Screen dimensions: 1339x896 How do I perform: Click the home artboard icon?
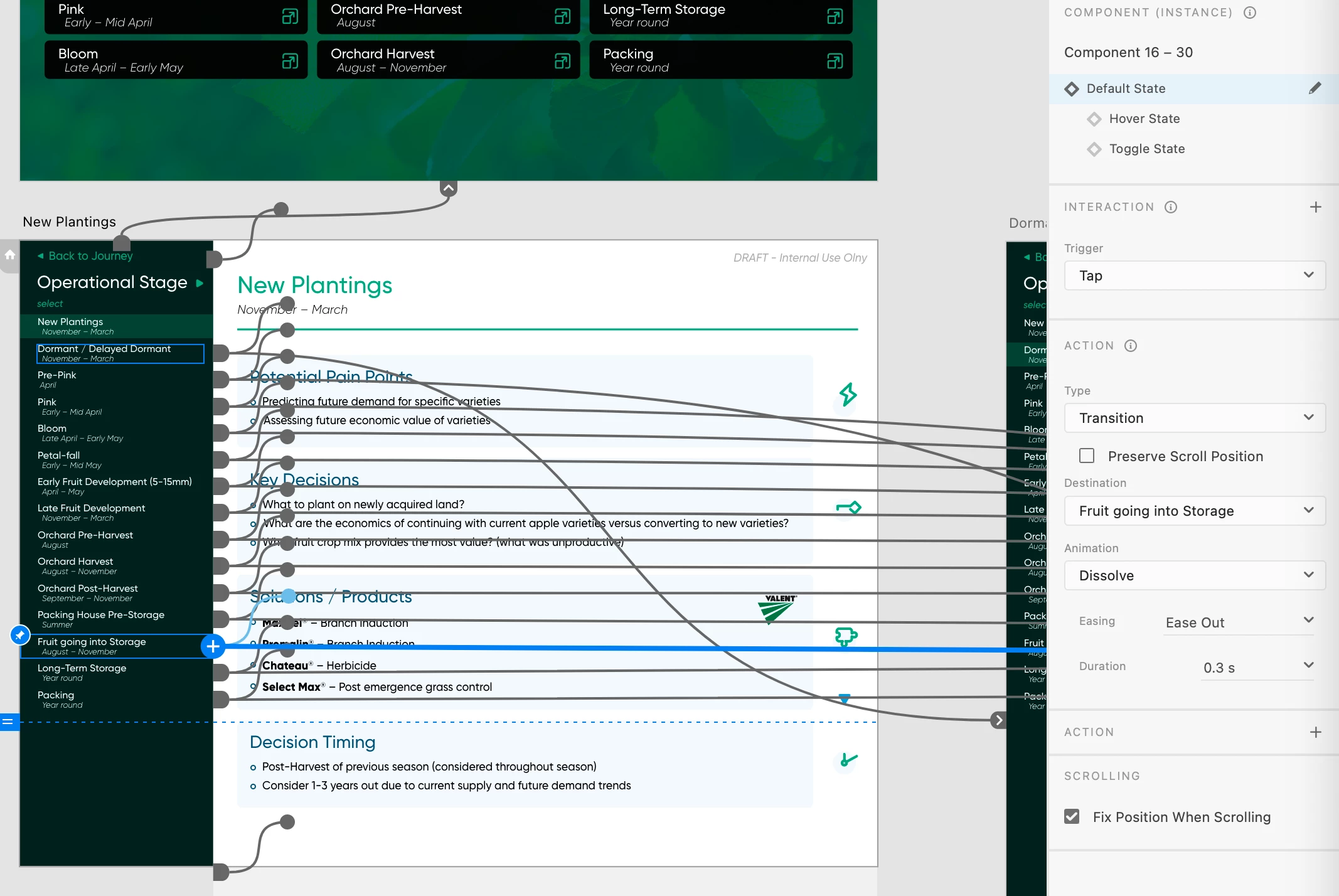(x=10, y=255)
